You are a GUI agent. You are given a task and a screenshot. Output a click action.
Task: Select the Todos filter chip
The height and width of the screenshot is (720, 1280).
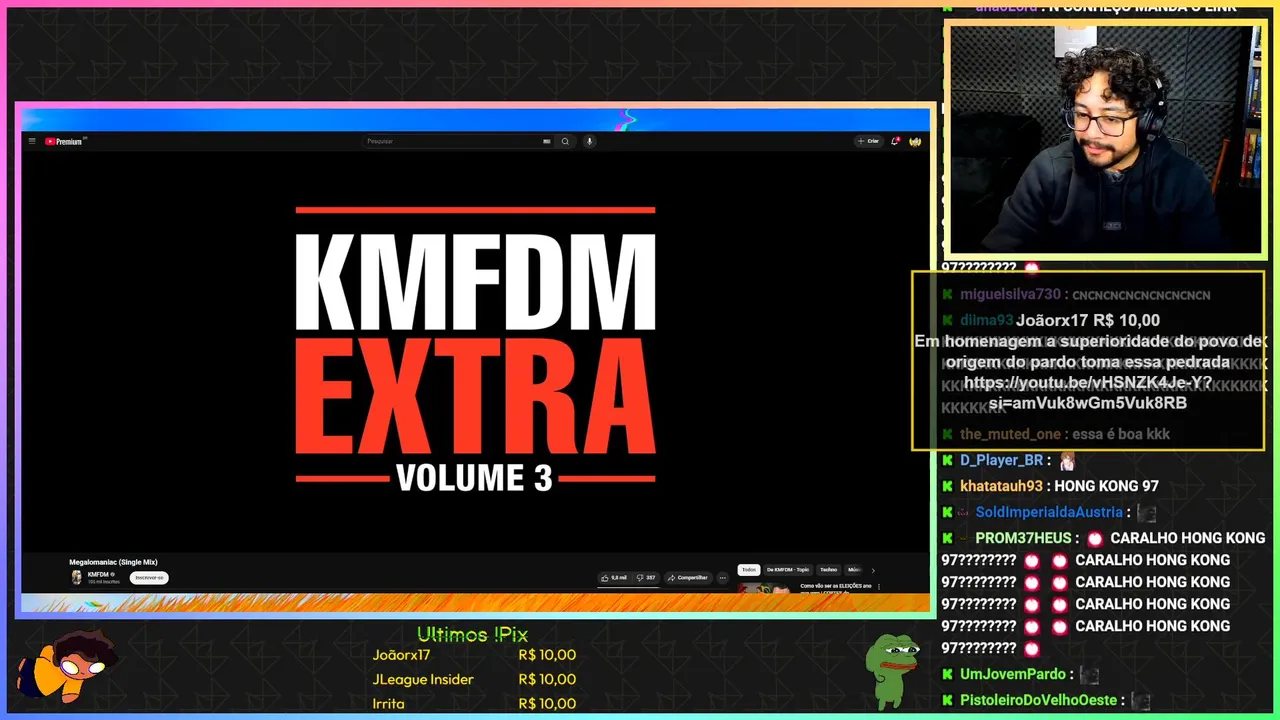tap(749, 569)
